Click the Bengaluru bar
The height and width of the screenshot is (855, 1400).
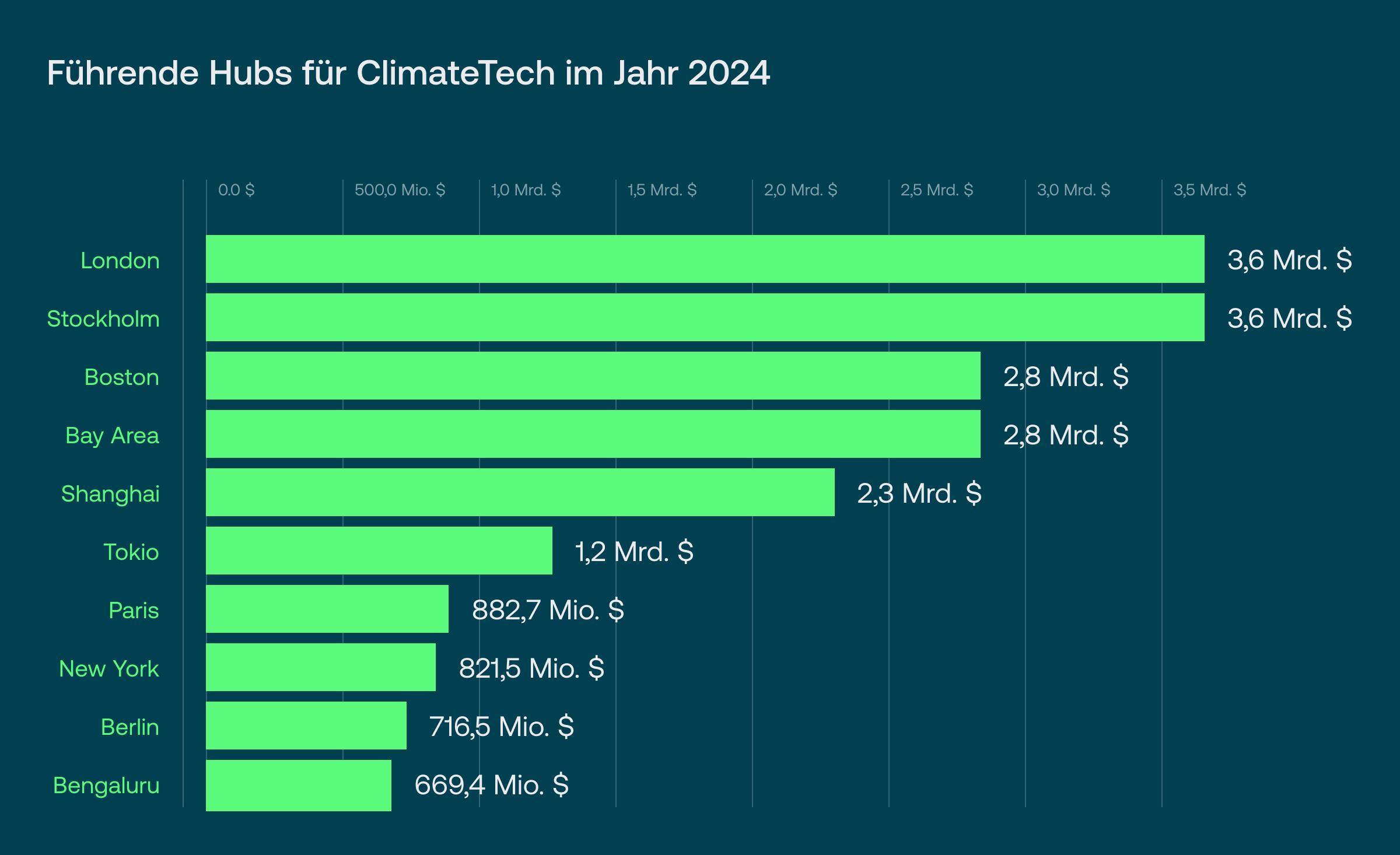(298, 785)
